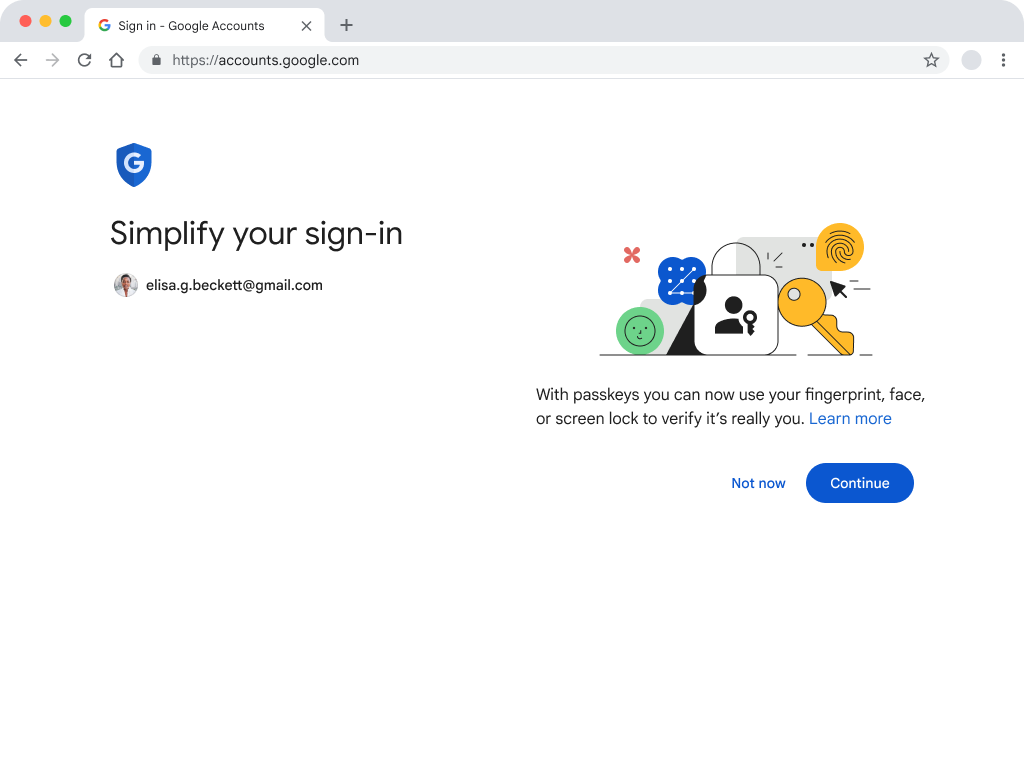
Task: Open a new browser tab
Action: click(x=346, y=25)
